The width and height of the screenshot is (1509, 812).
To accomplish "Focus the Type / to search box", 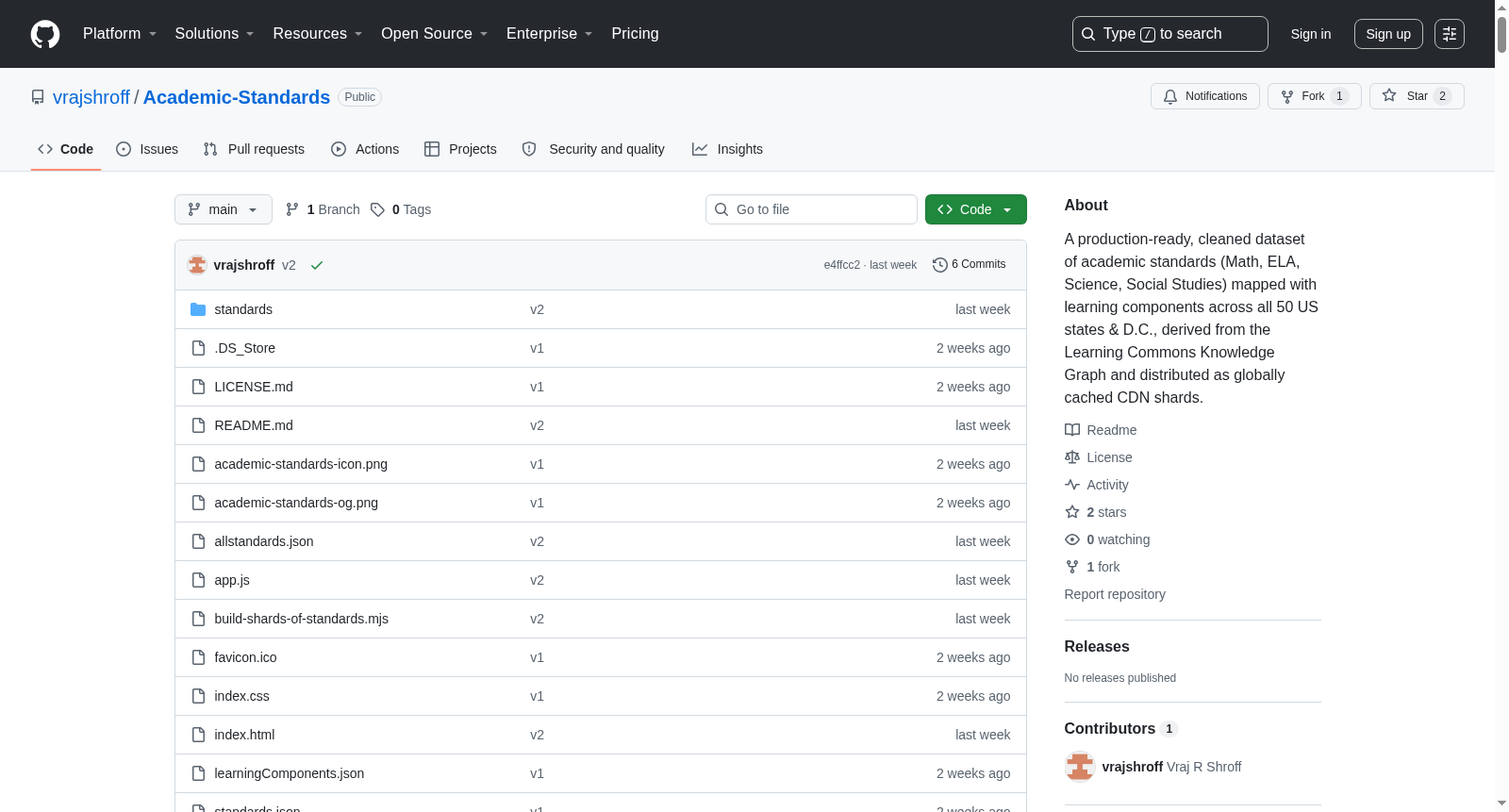I will coord(1170,34).
